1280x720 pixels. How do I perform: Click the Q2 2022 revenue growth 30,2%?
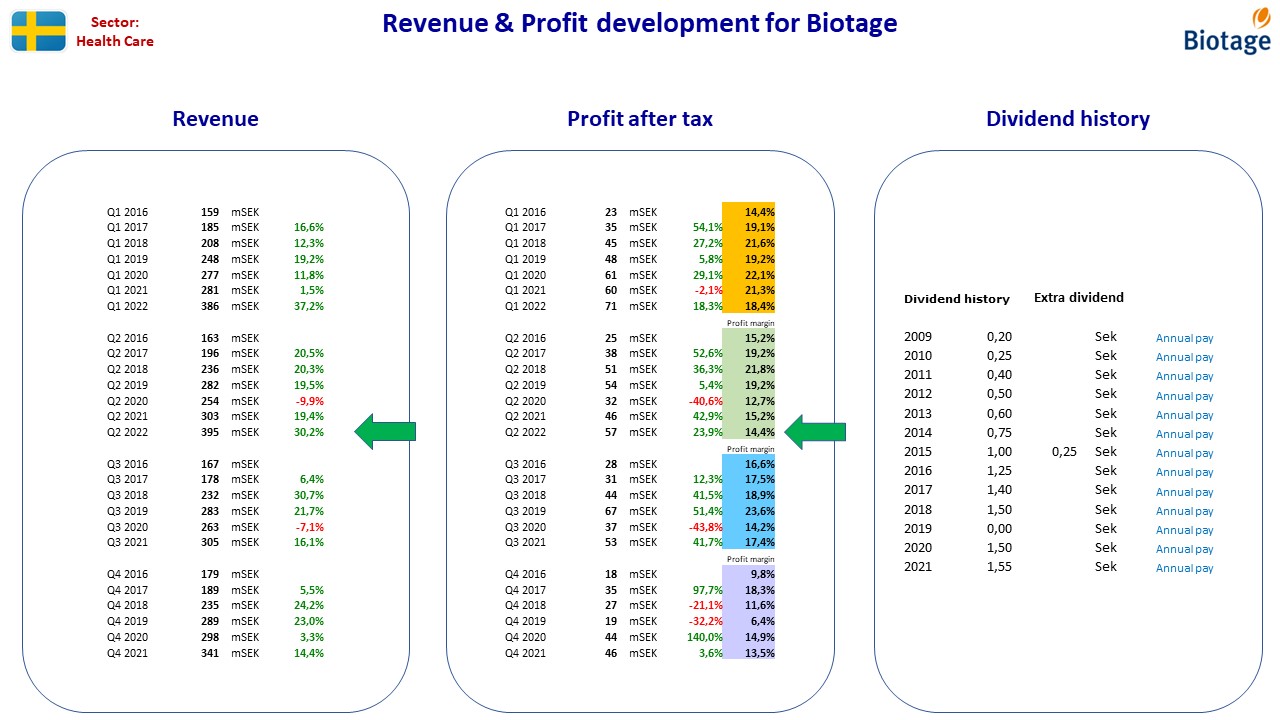tap(309, 432)
